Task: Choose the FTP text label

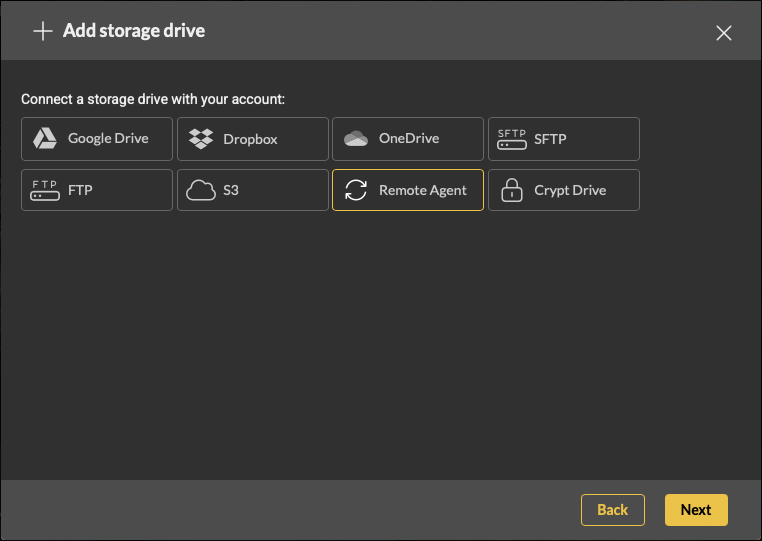Action: click(x=80, y=190)
